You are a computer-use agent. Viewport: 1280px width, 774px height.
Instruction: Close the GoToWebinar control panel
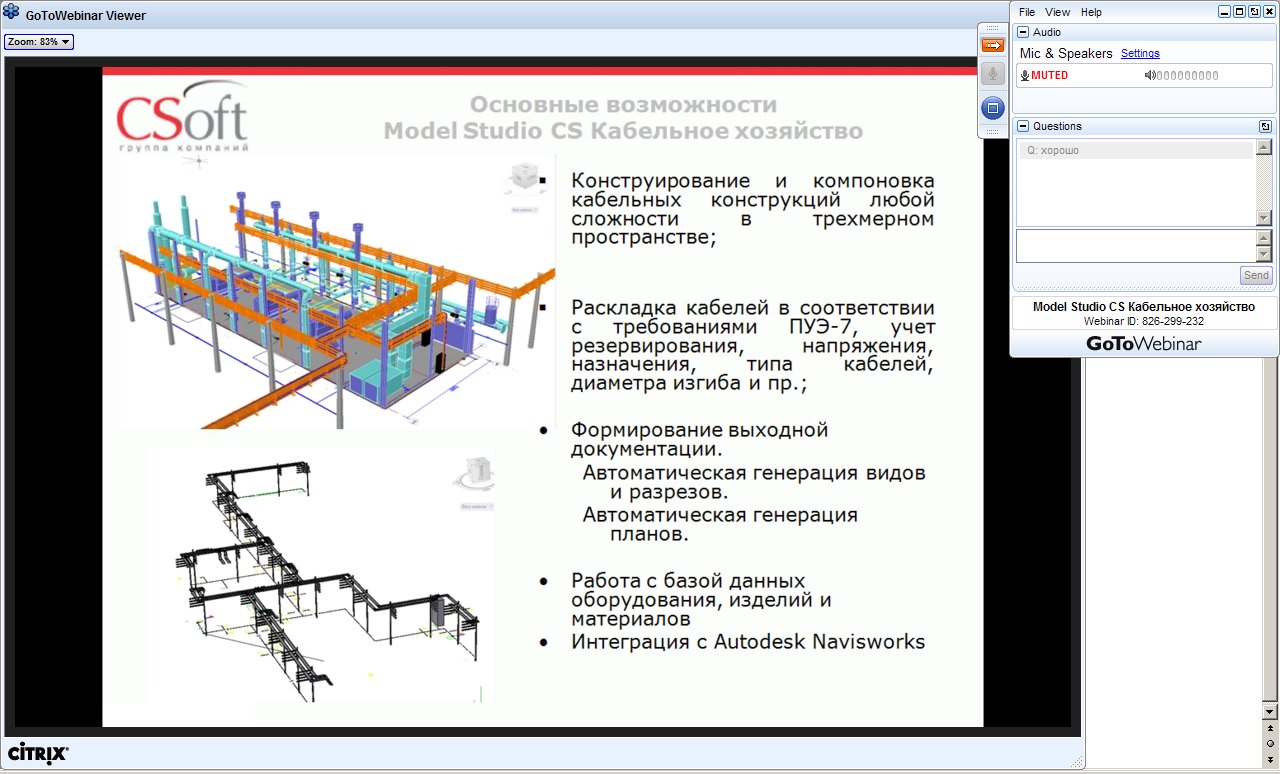(x=1268, y=11)
